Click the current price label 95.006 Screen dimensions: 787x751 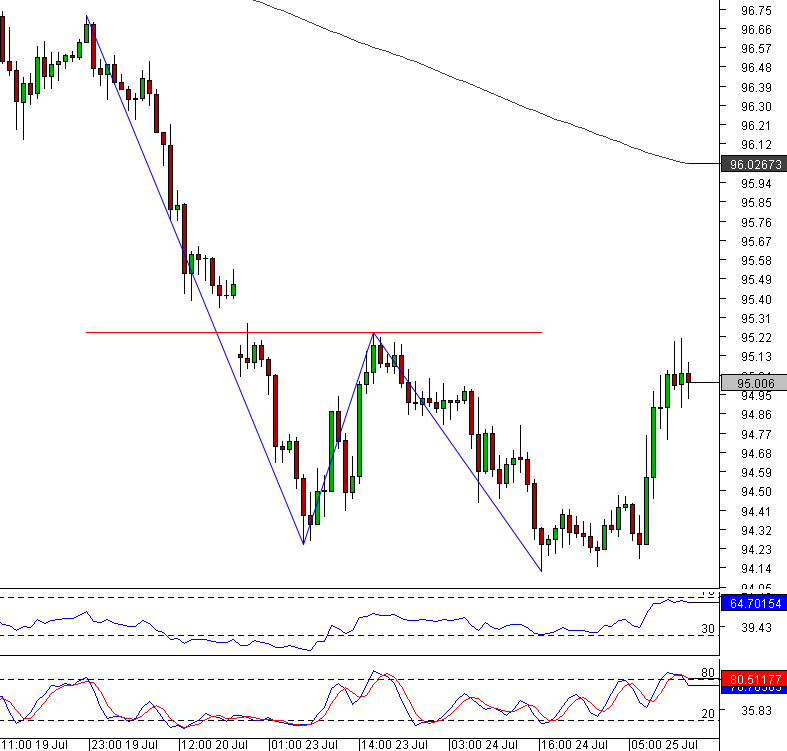click(755, 382)
